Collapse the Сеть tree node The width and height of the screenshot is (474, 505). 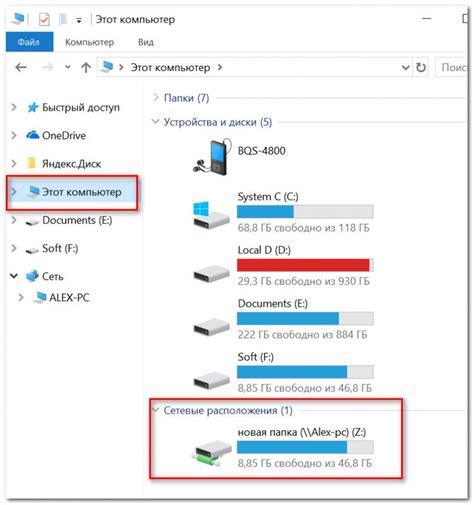click(14, 276)
